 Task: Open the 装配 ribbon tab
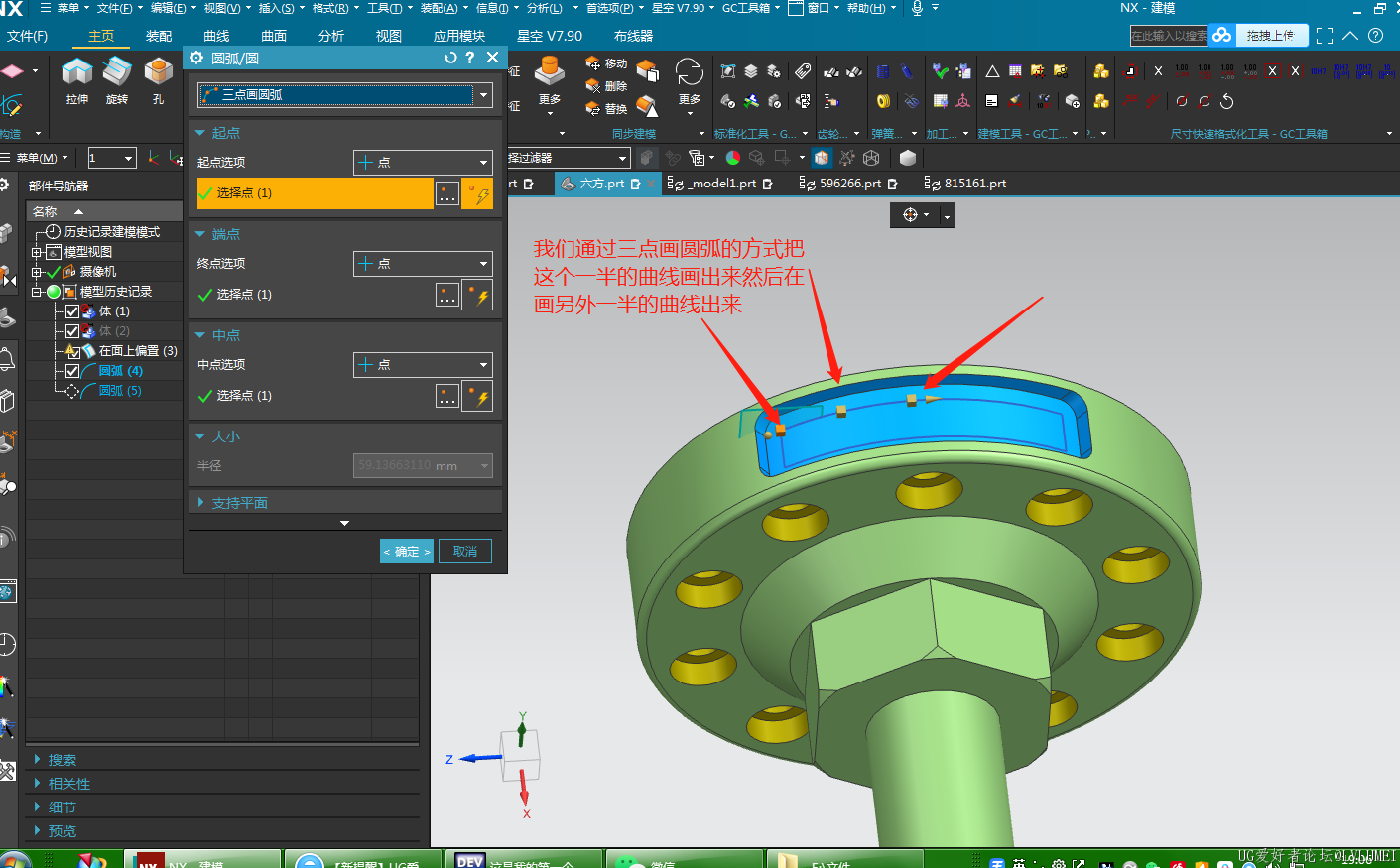click(159, 36)
